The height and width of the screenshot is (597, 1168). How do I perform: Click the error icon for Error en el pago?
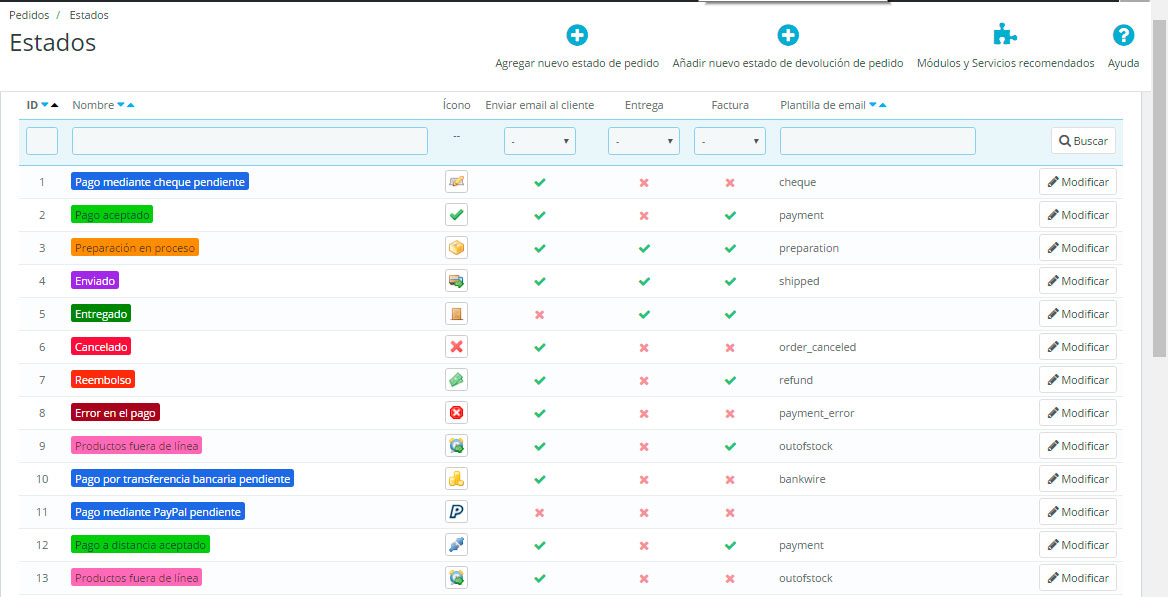point(457,413)
